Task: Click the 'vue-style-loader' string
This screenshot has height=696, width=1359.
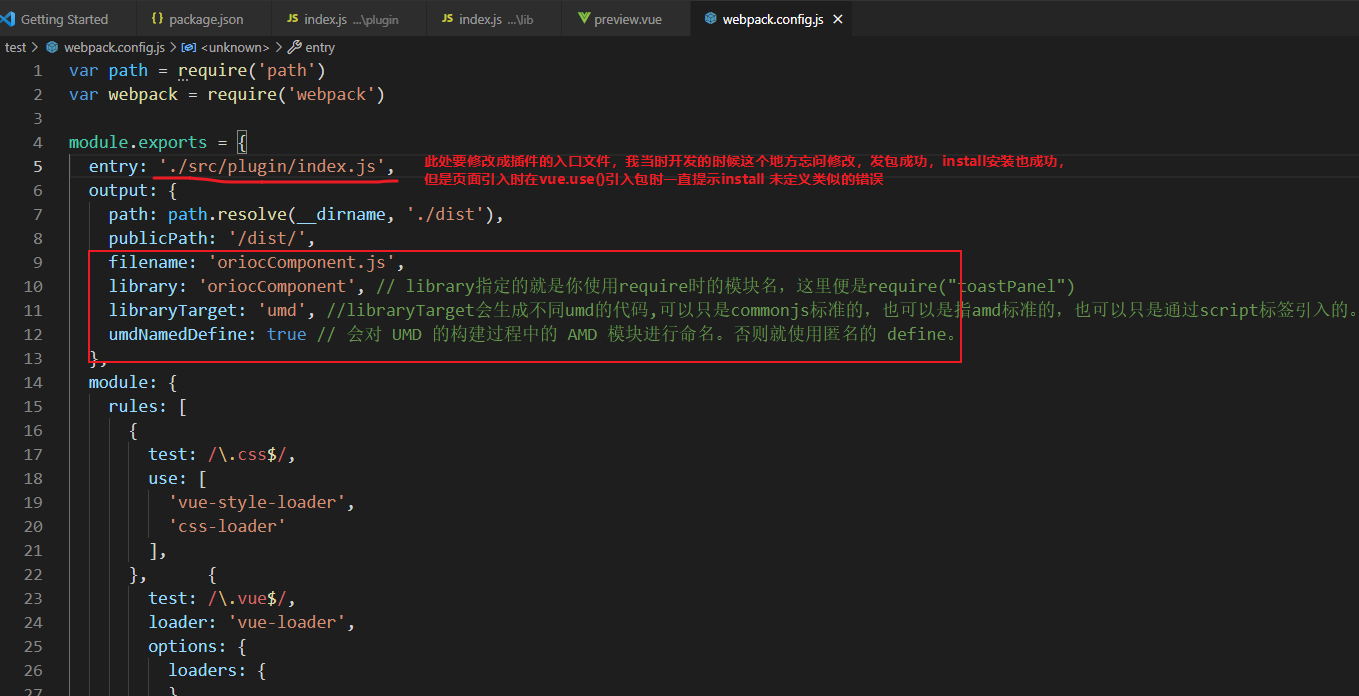Action: click(257, 503)
